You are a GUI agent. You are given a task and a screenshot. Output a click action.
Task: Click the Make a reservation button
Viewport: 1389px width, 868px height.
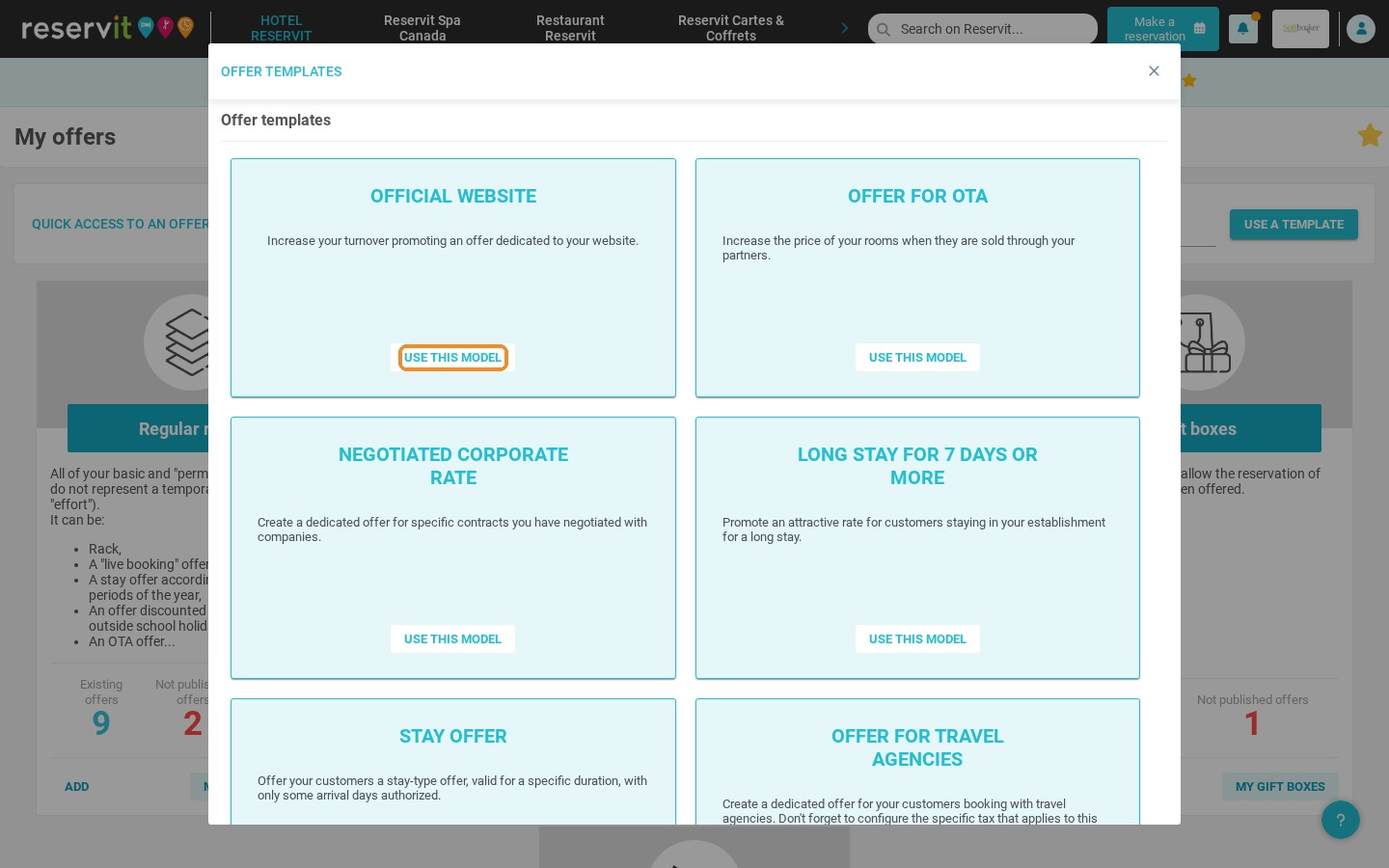pyautogui.click(x=1162, y=29)
